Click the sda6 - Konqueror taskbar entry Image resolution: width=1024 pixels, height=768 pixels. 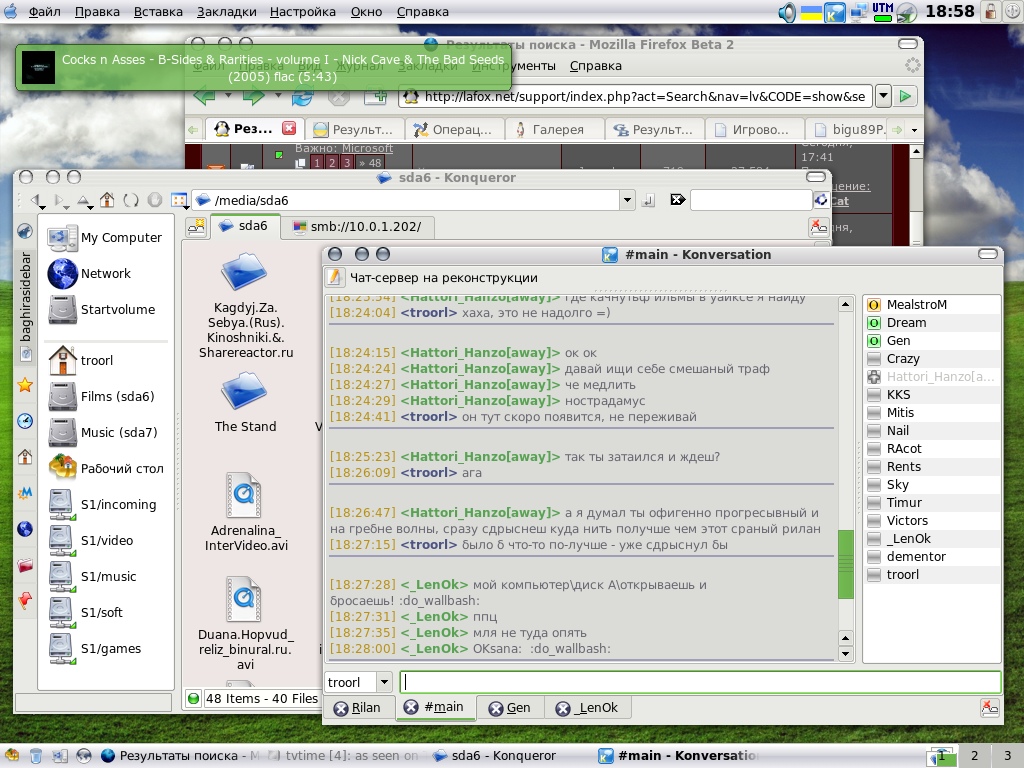[494, 756]
